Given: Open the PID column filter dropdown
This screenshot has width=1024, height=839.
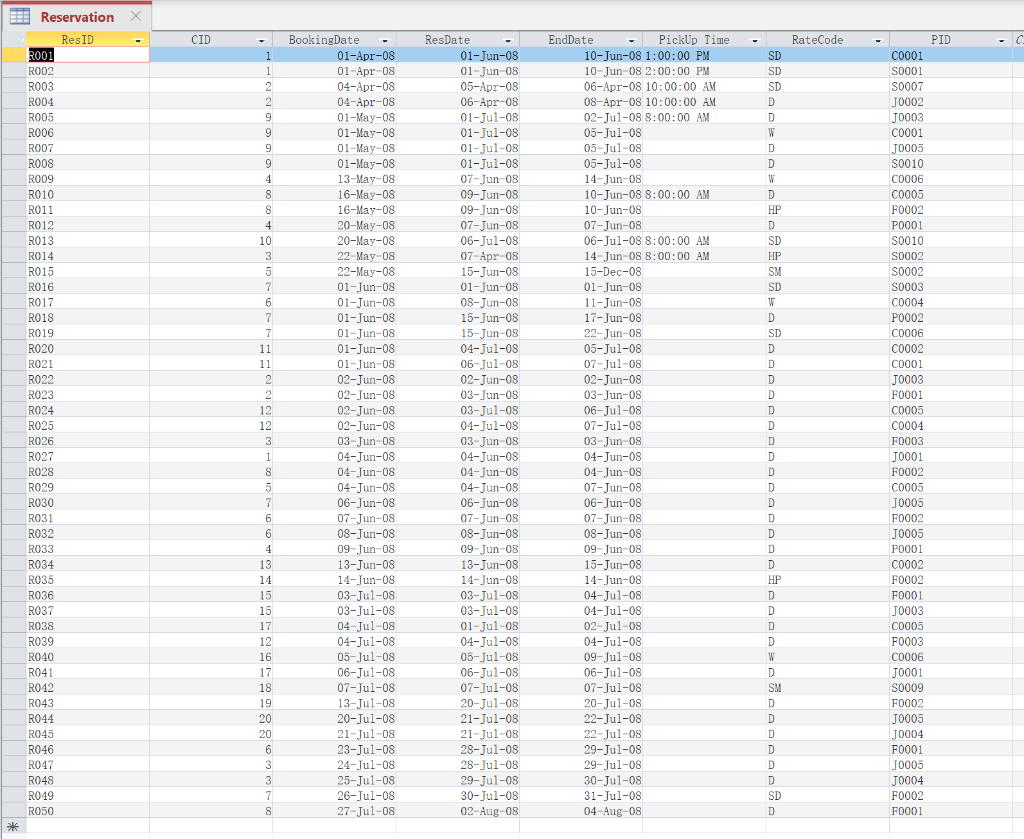Looking at the screenshot, I should (x=1002, y=40).
